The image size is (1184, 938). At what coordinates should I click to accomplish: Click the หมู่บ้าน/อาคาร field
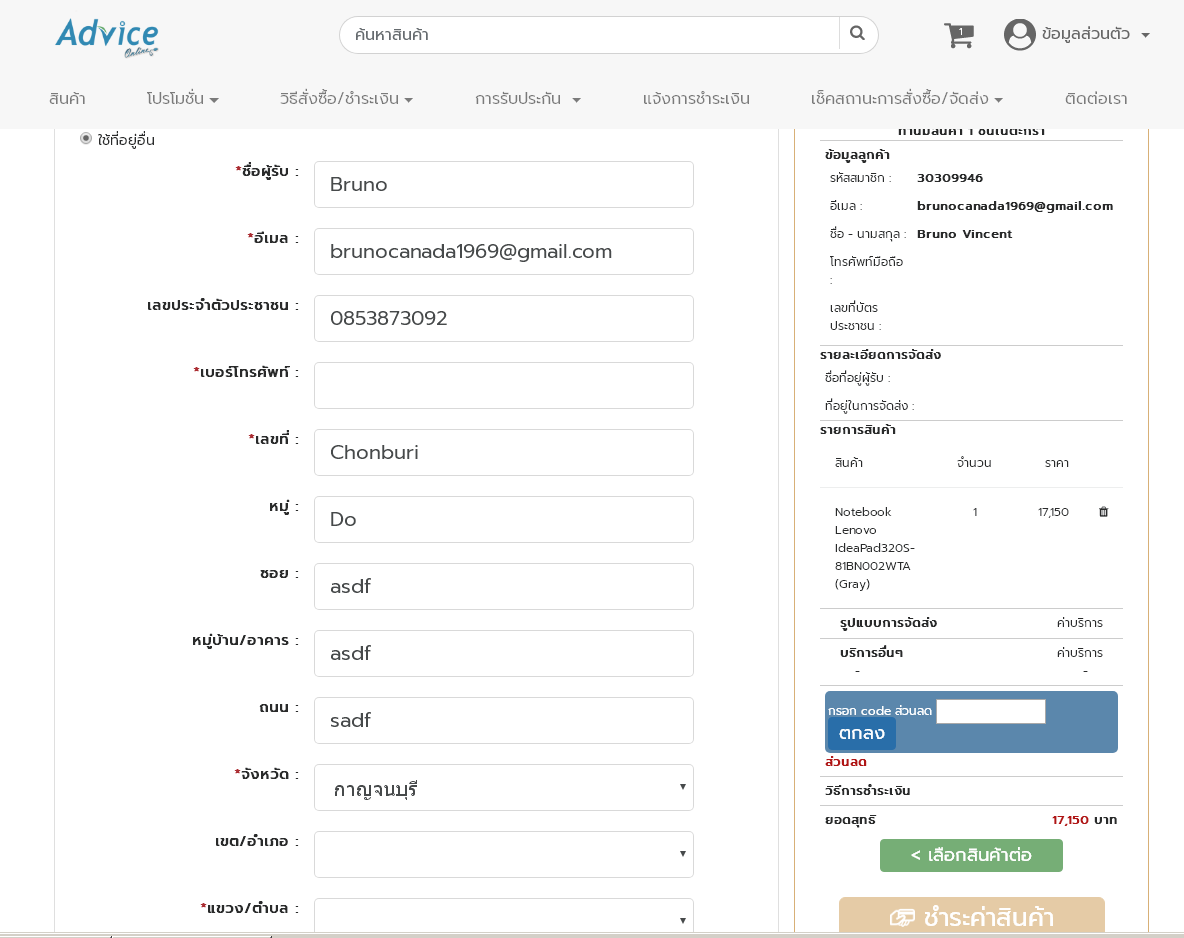point(504,653)
